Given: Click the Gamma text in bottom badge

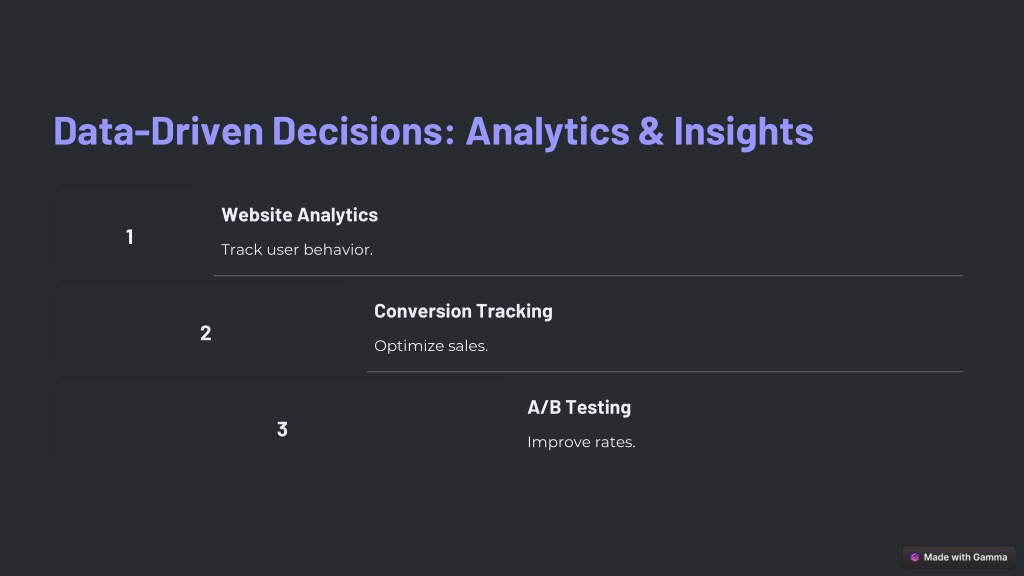Looking at the screenshot, I should (989, 557).
